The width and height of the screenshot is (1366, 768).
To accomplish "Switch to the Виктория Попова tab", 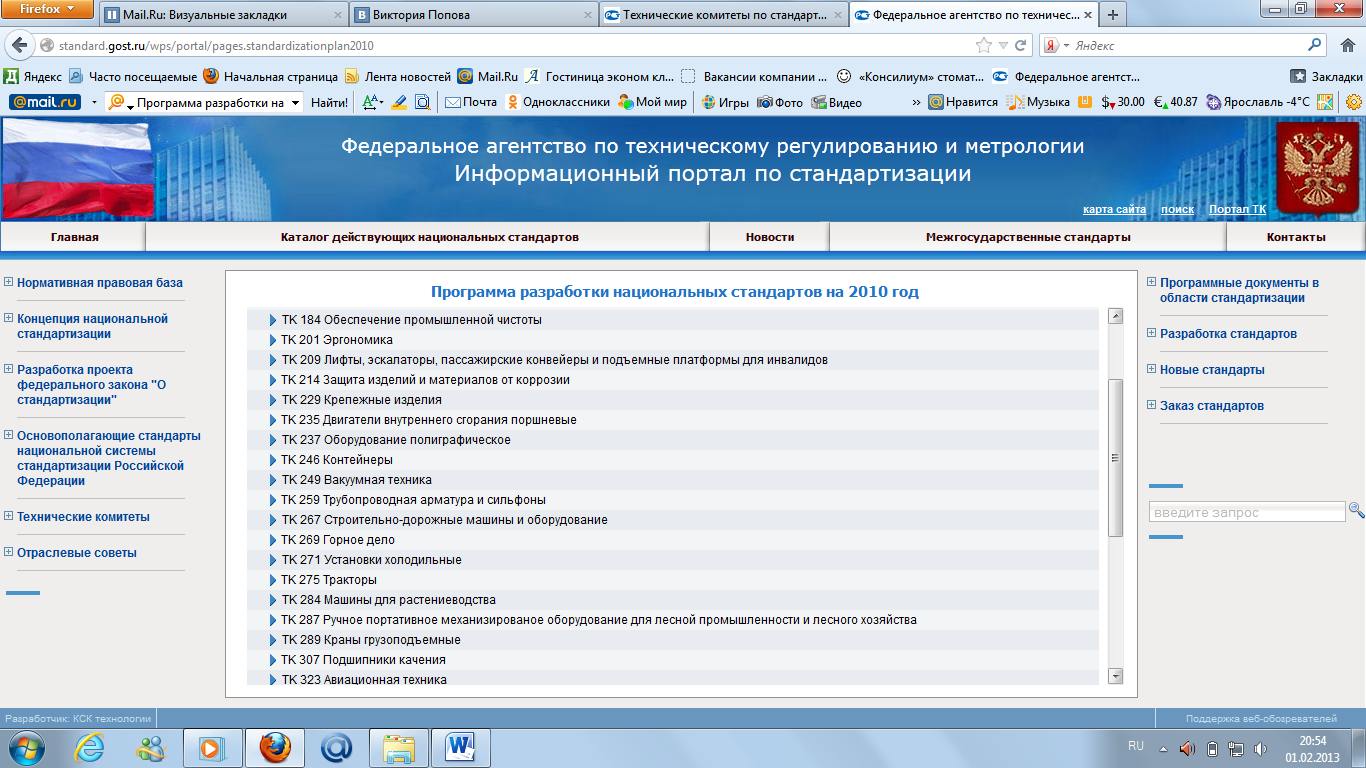I will pos(474,15).
